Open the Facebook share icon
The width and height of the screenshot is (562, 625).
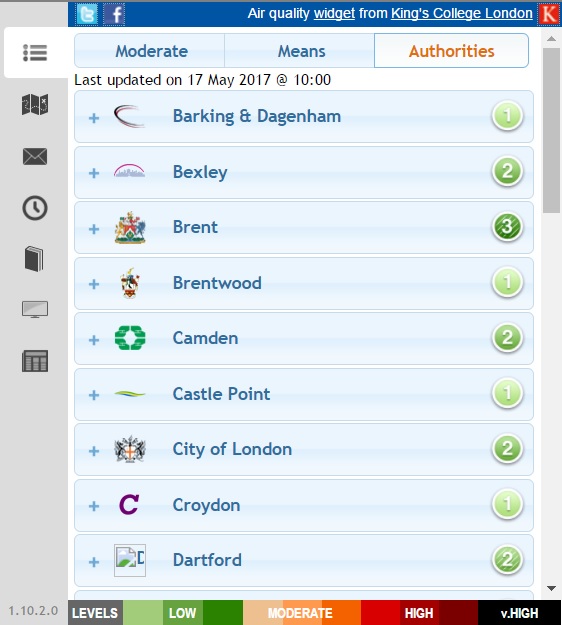pyautogui.click(x=114, y=14)
